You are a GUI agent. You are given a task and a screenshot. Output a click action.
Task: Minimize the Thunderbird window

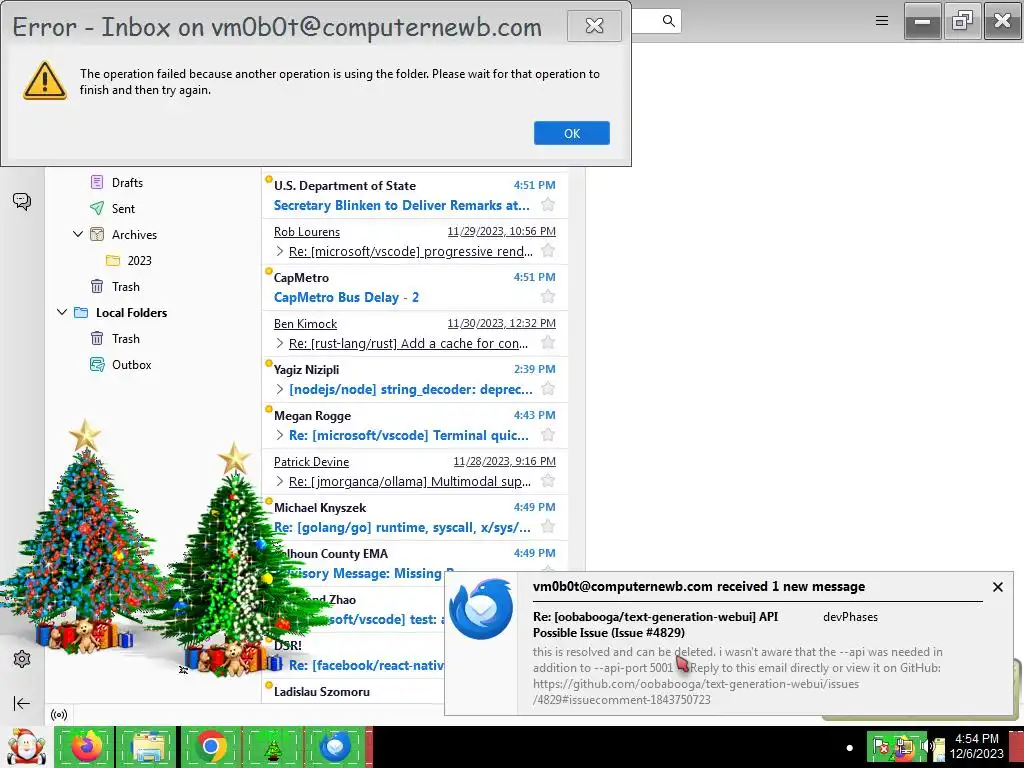pyautogui.click(x=922, y=21)
